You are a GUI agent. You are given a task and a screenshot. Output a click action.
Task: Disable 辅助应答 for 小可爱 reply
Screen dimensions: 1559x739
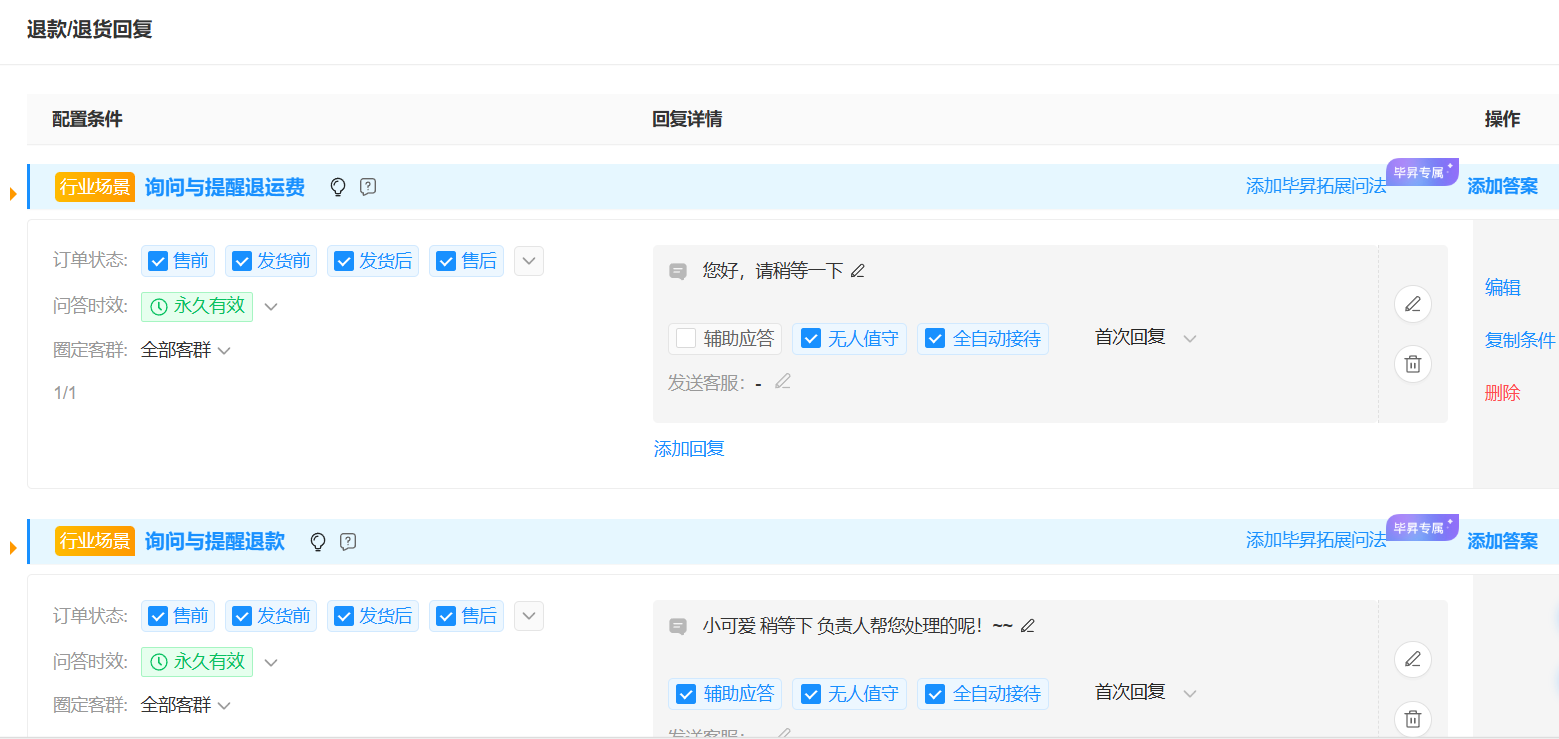point(686,693)
